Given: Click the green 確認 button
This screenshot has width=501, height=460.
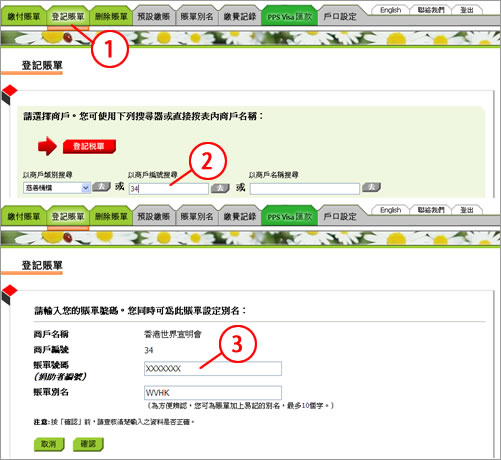Looking at the screenshot, I should coord(88,444).
